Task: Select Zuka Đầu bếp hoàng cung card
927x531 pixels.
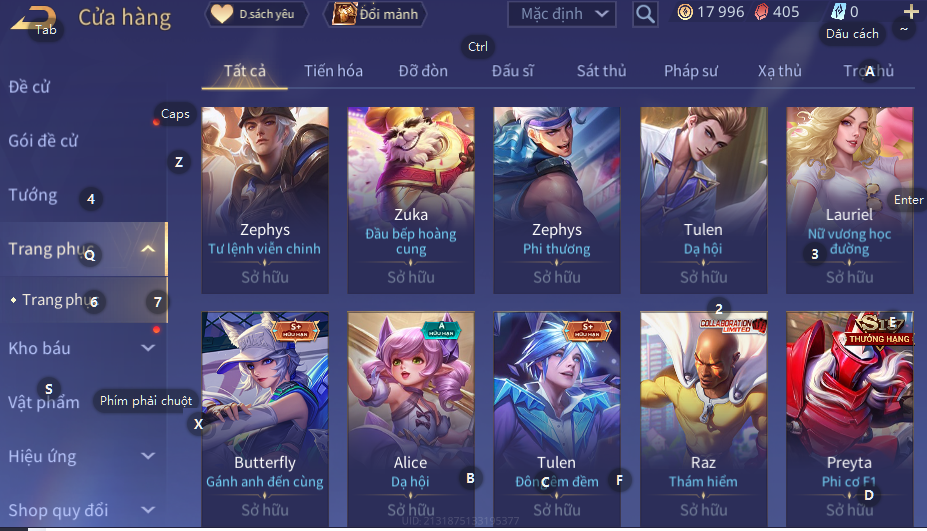Action: 411,200
